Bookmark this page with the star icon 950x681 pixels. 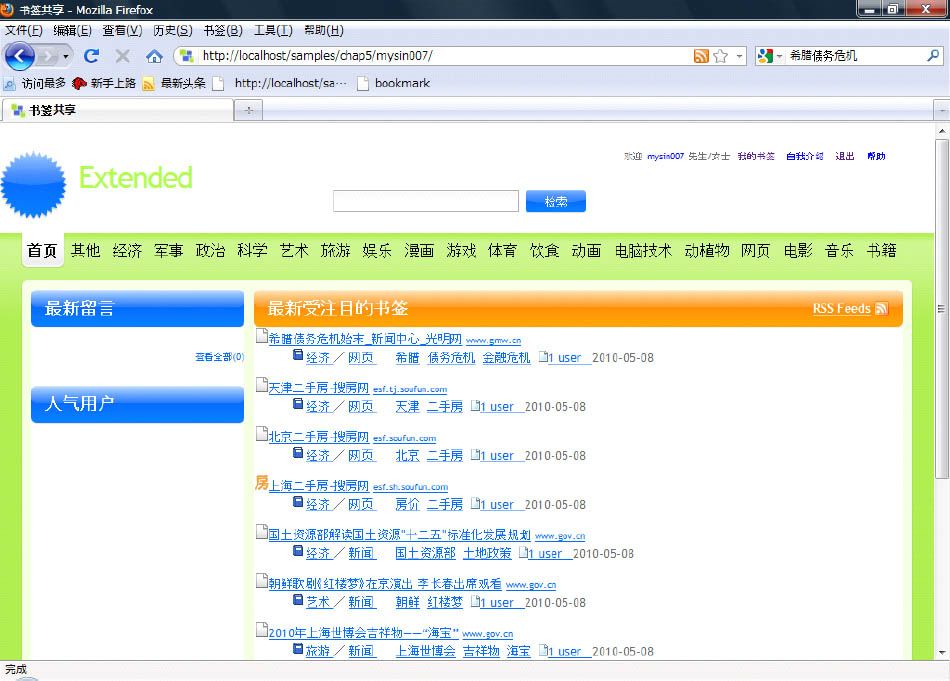tap(720, 56)
